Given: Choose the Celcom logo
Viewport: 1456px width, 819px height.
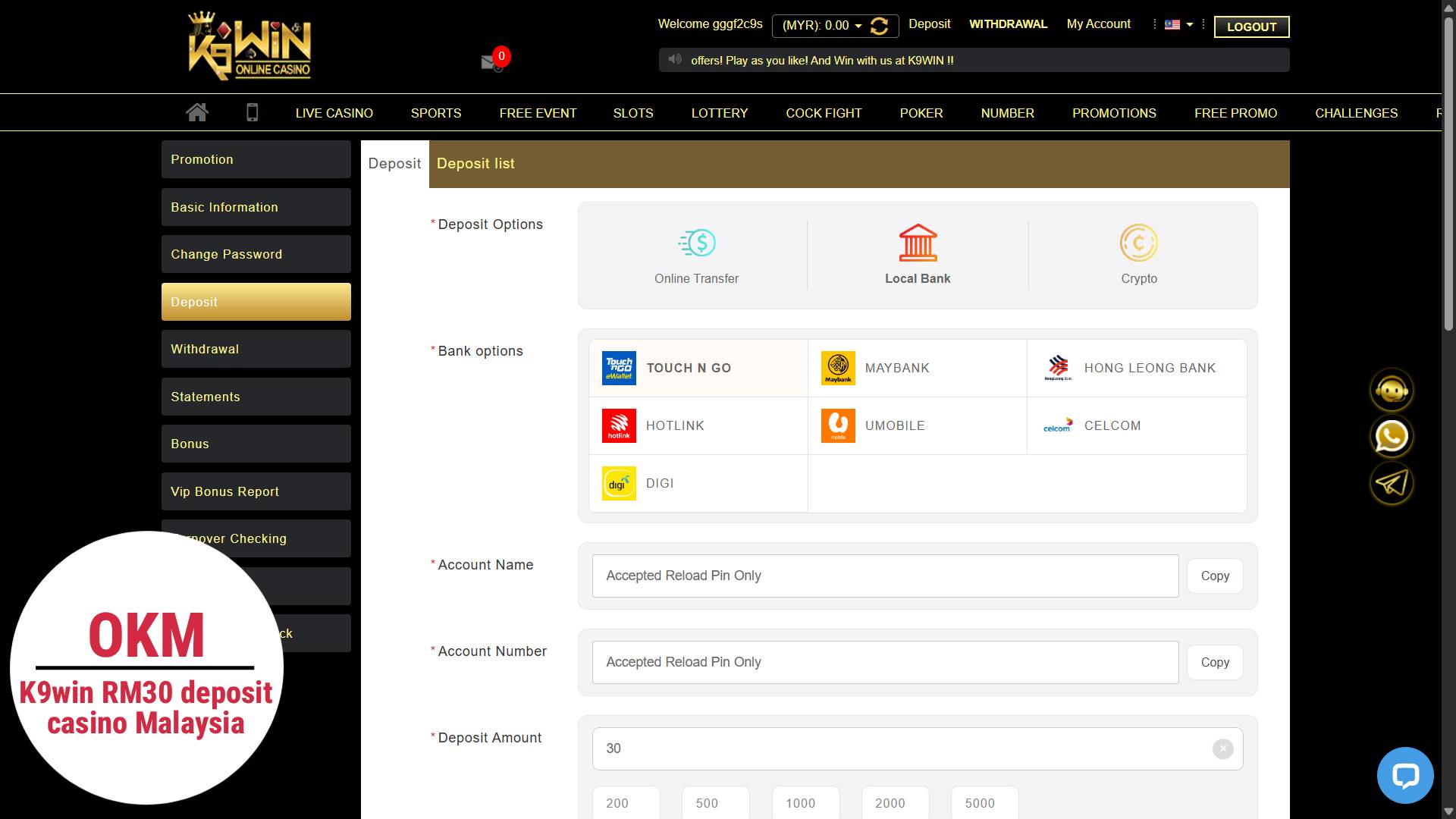Looking at the screenshot, I should (x=1058, y=425).
